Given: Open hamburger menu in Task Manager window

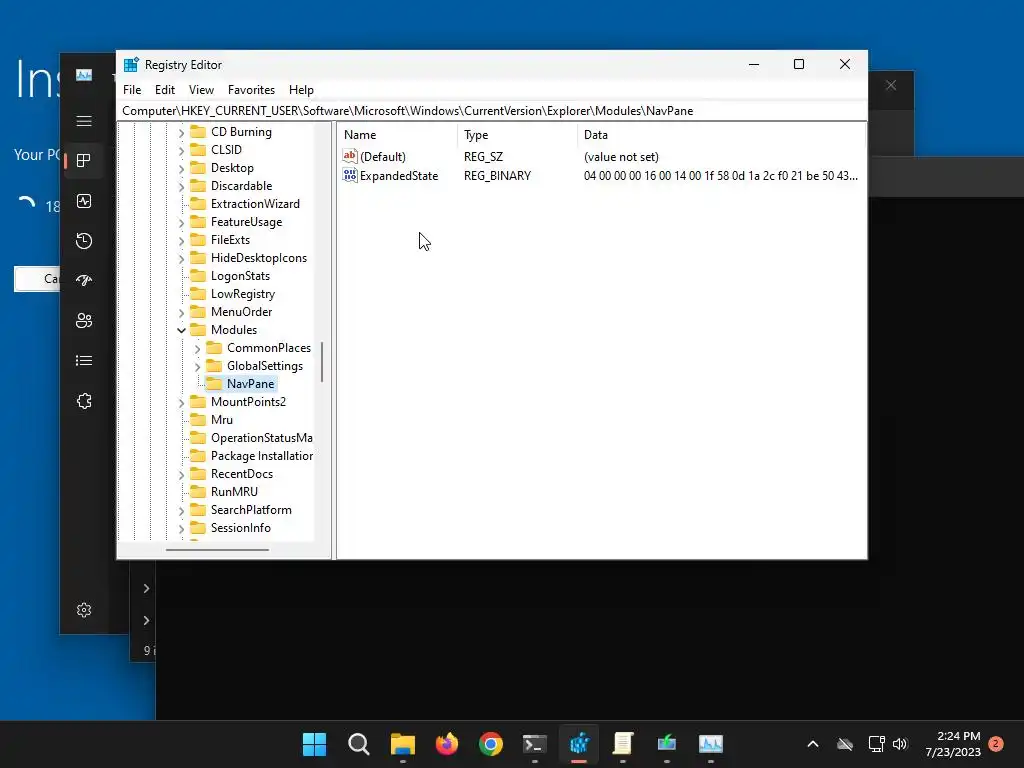Looking at the screenshot, I should [84, 121].
